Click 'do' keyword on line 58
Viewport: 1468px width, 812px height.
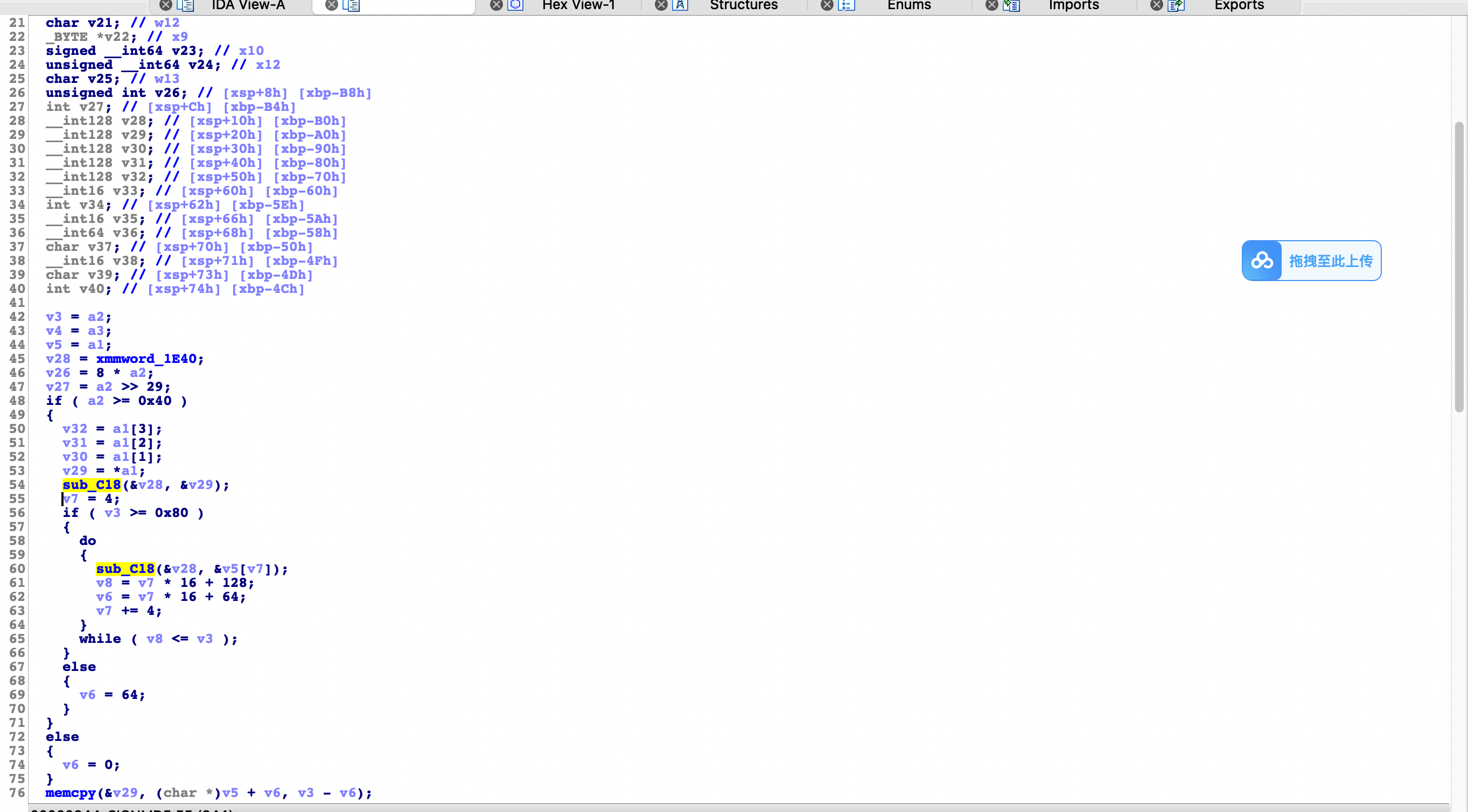(x=87, y=540)
